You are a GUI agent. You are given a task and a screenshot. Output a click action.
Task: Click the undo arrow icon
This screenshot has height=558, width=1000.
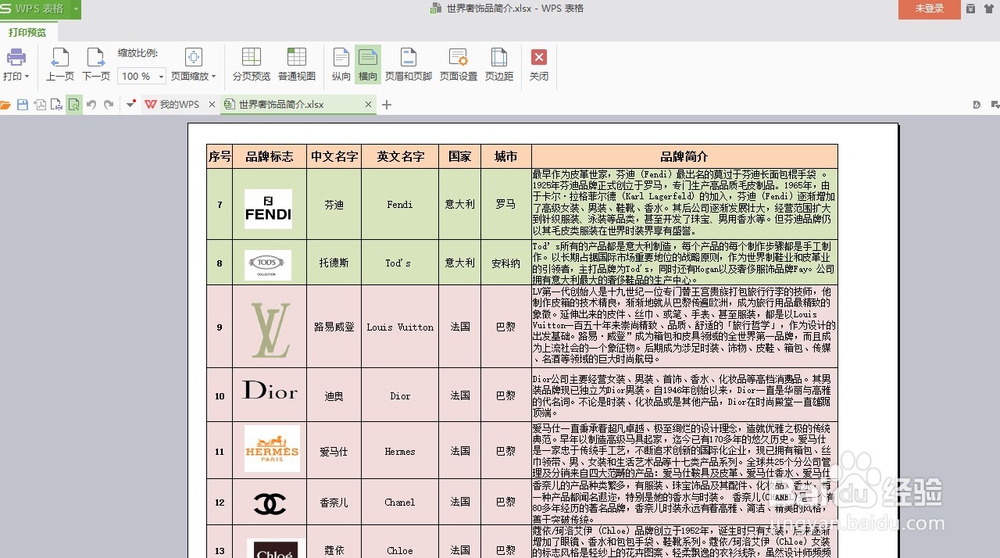(x=91, y=105)
